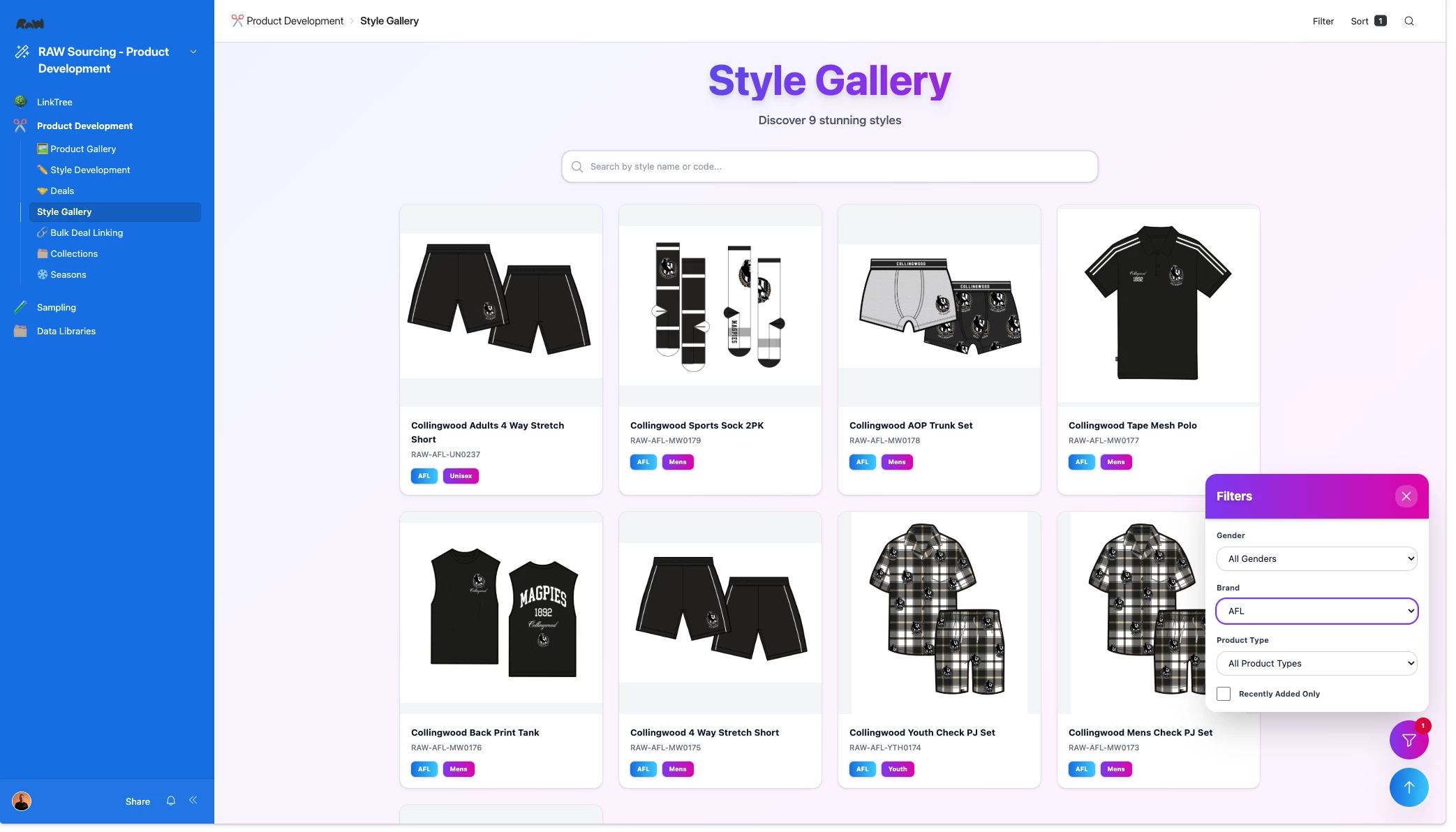Open Collingwood Tape Mesh Polo thumbnail
Viewport: 1456px width, 832px height.
coord(1158,304)
